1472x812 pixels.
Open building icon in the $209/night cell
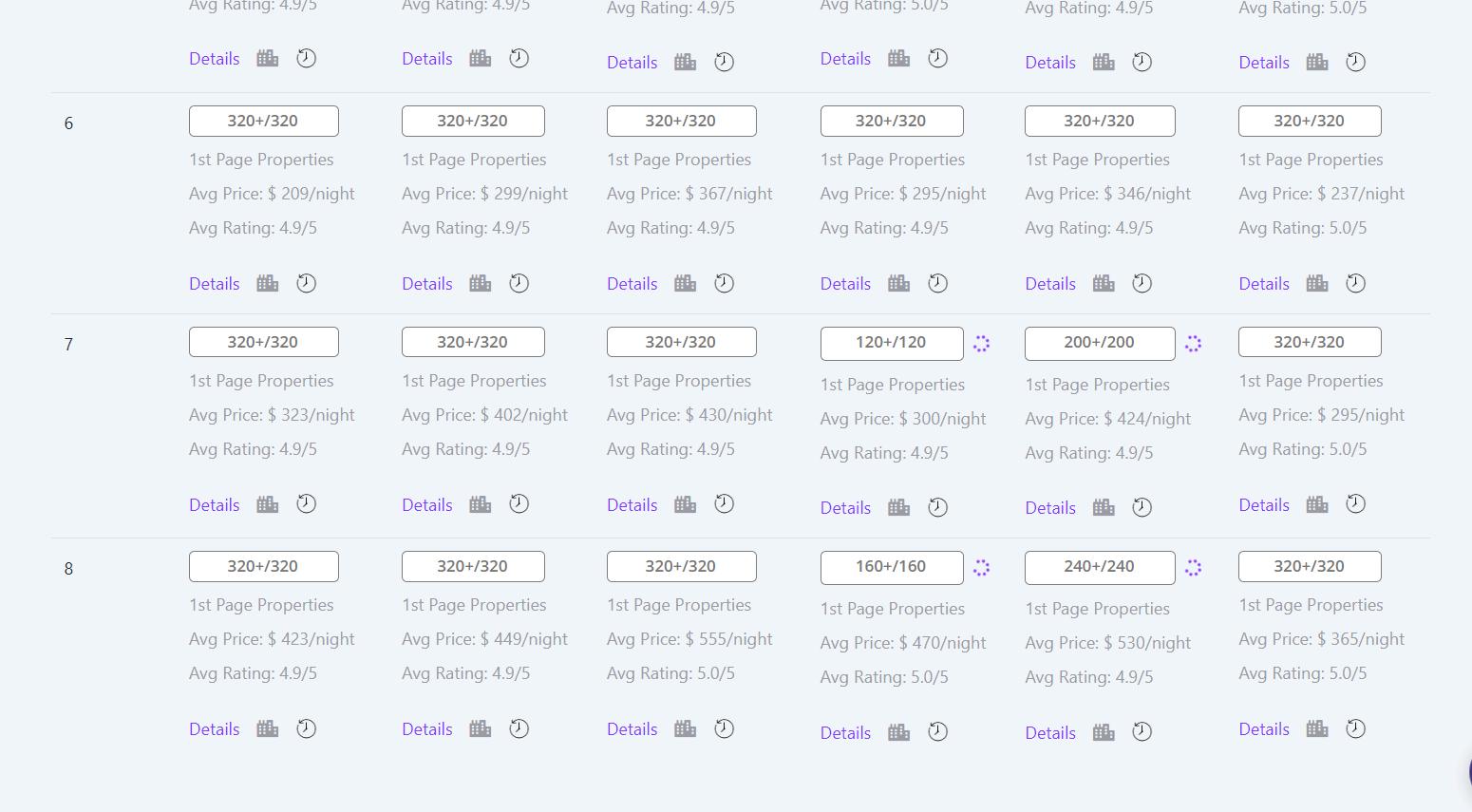[x=268, y=283]
